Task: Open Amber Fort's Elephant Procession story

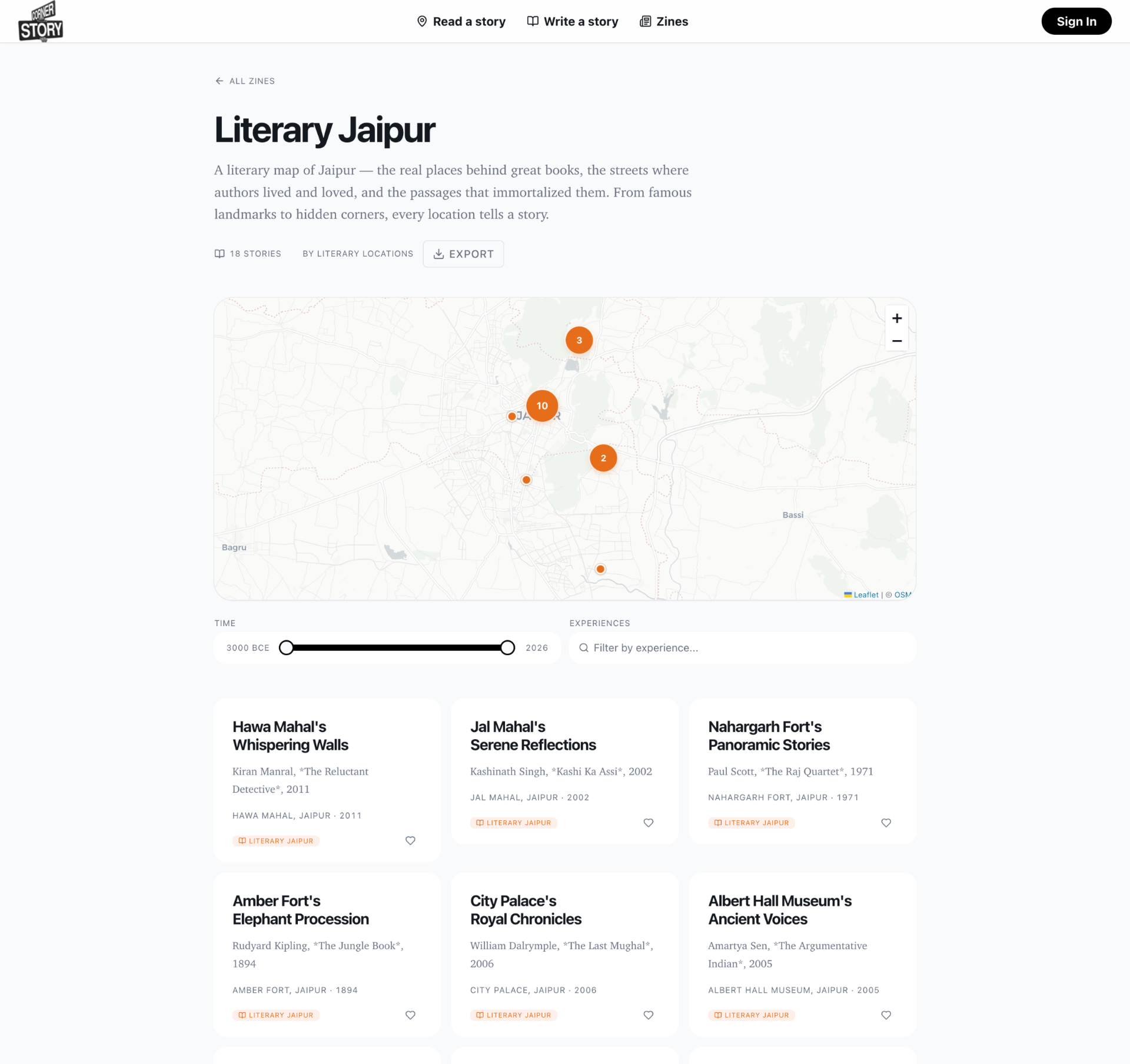Action: (301, 910)
